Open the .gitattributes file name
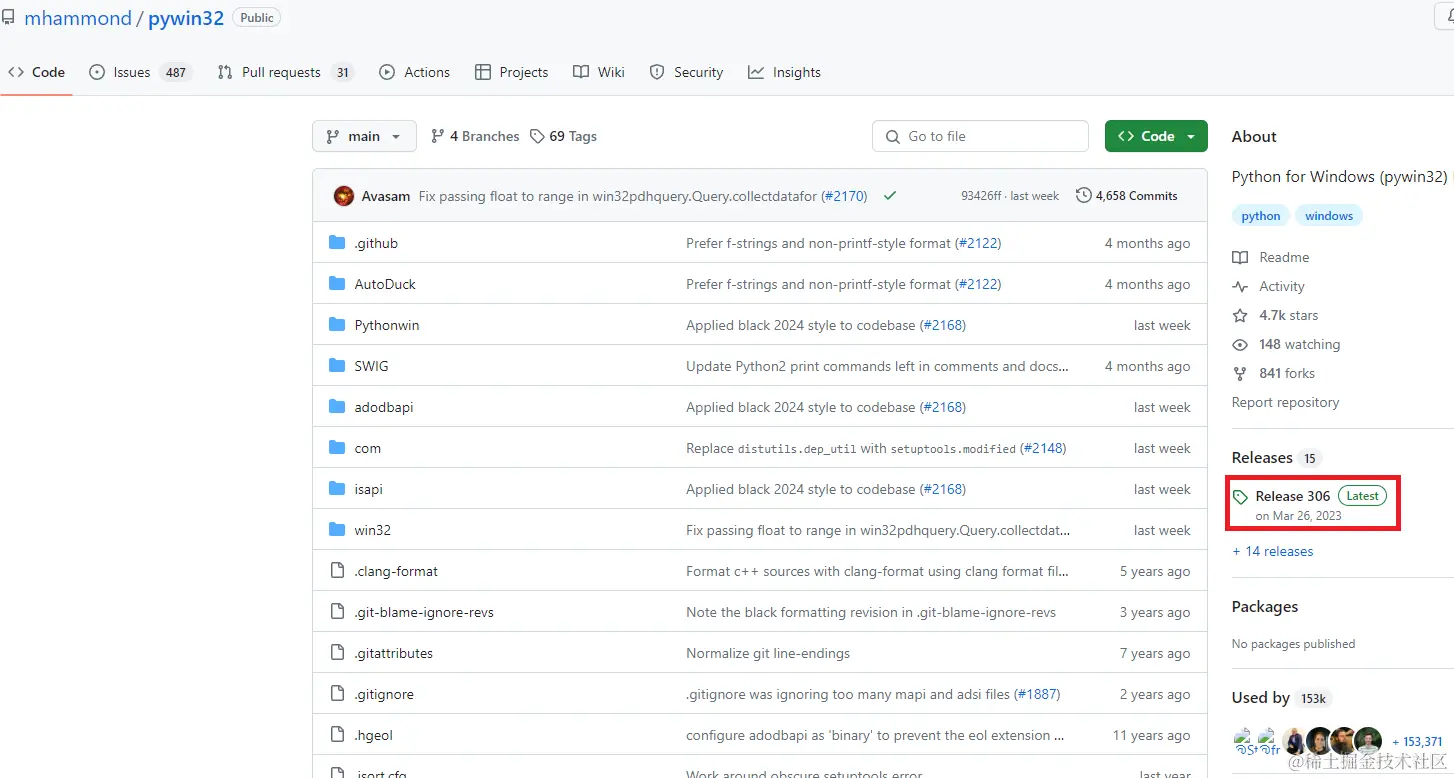This screenshot has height=778, width=1454. click(x=394, y=653)
